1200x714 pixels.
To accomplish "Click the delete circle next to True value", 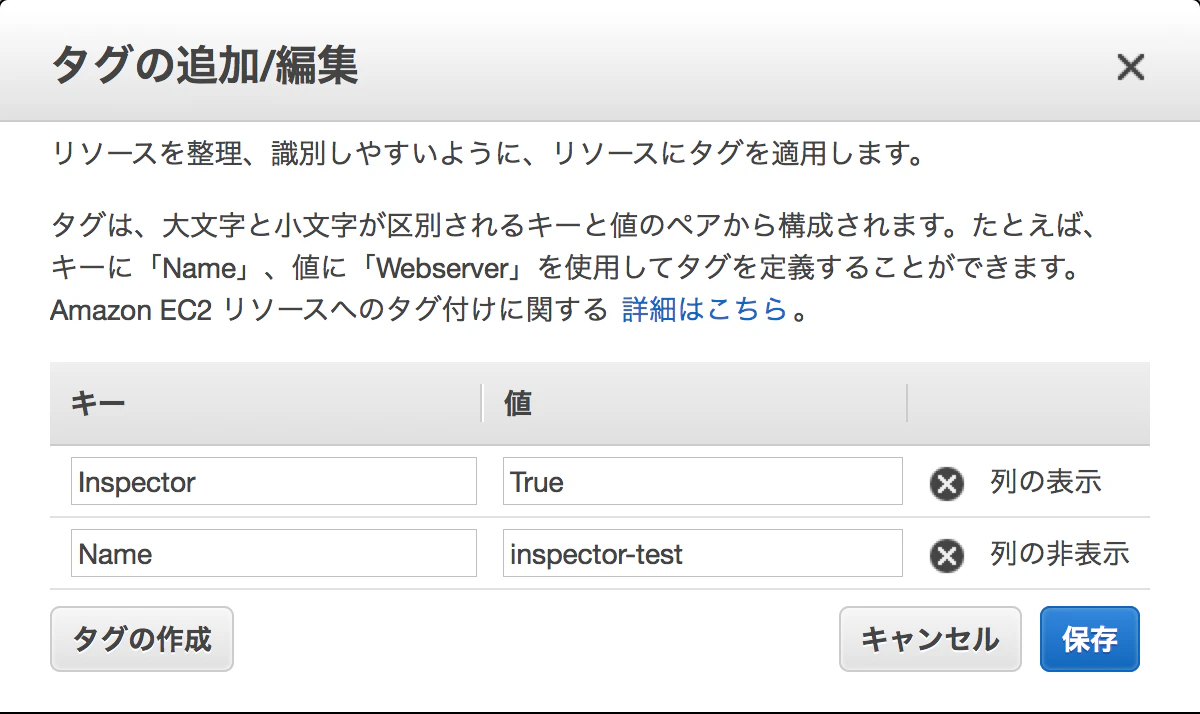I will tap(945, 481).
